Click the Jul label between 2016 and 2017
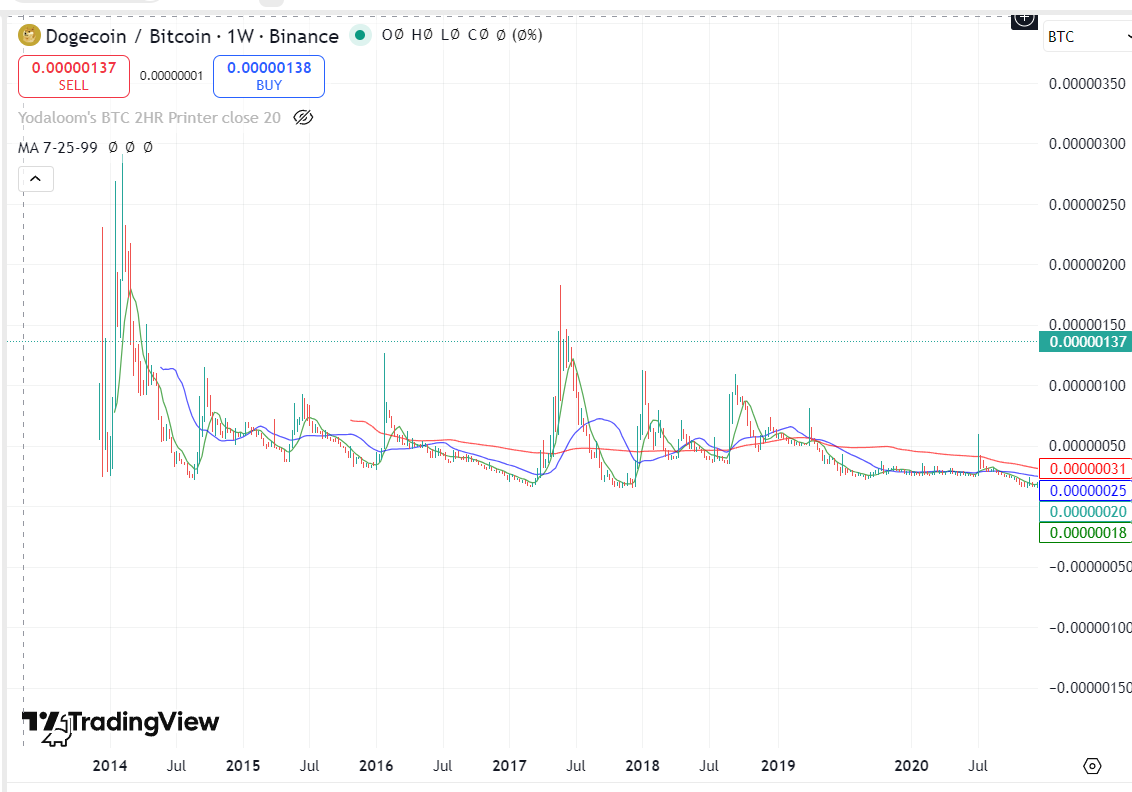1132x792 pixels. click(x=443, y=766)
